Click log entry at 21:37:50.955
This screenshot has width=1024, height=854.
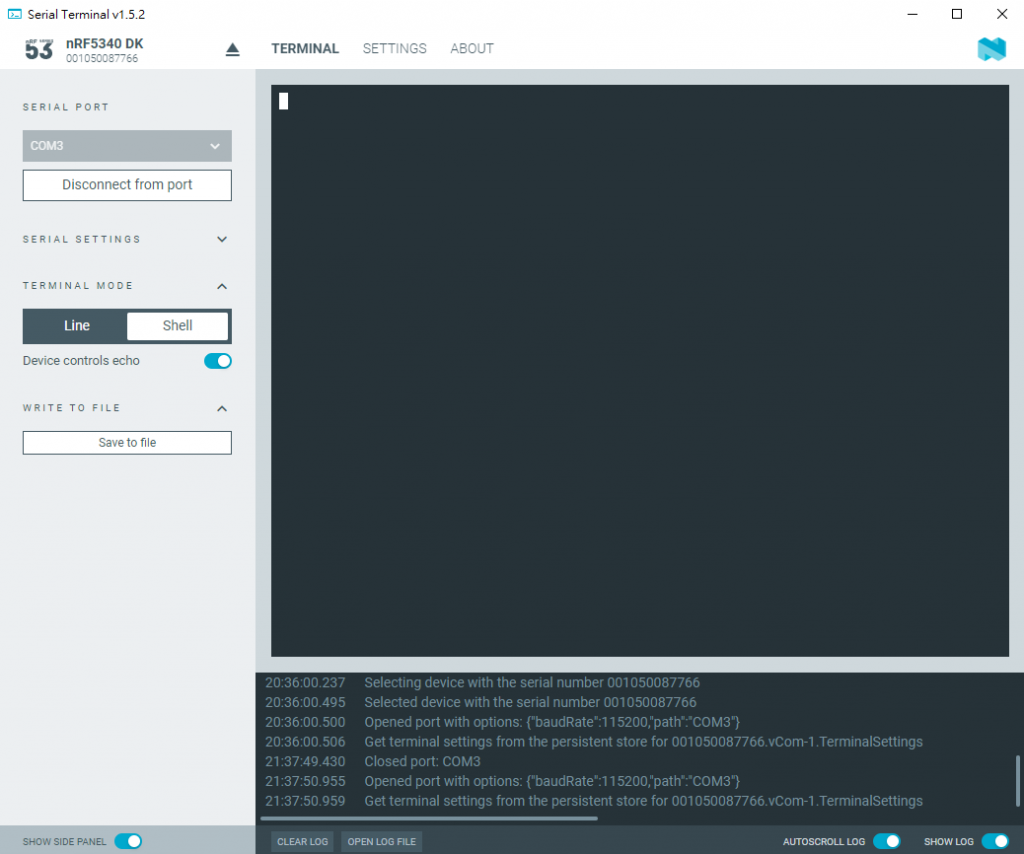[502, 781]
